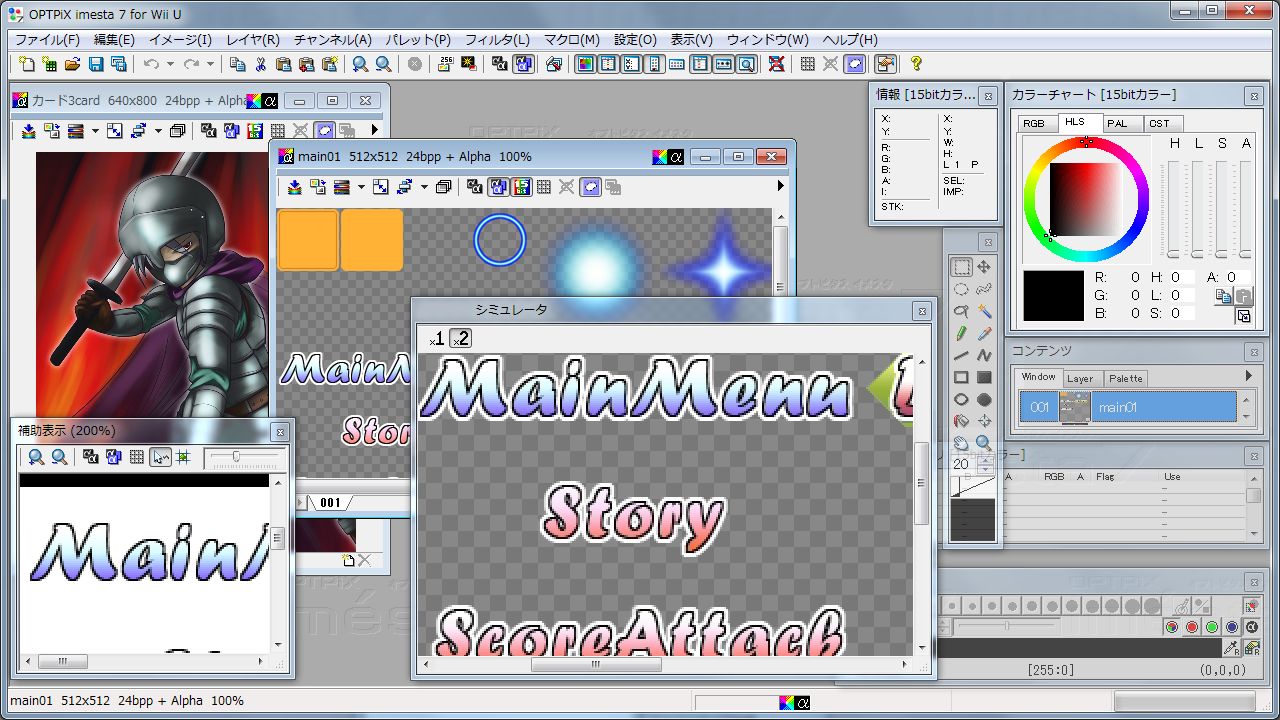Viewport: 1280px width, 720px height.
Task: Click the scissors cut icon in main toolbar
Action: 260,64
